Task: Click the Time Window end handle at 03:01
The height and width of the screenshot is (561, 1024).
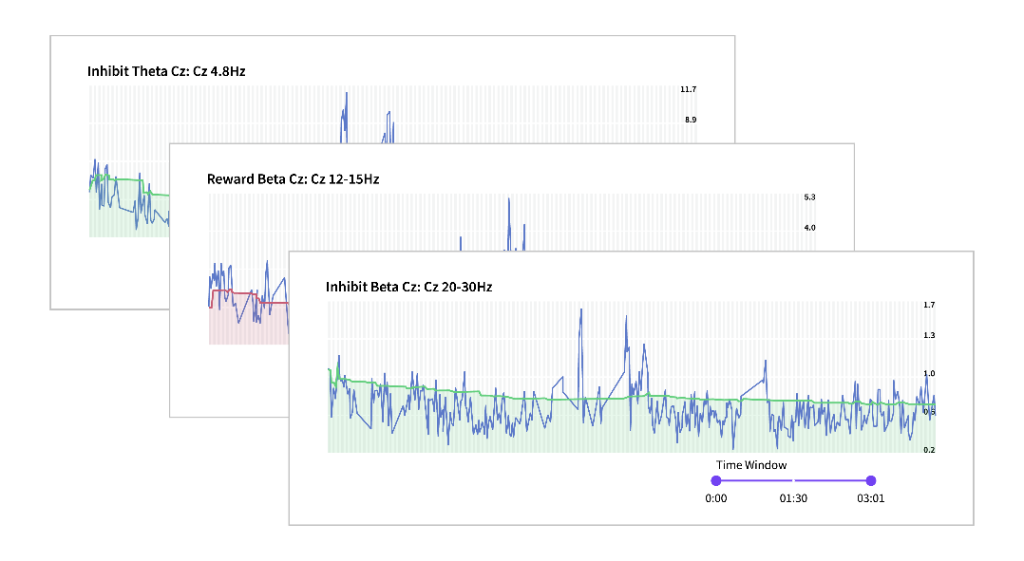Action: 871,481
